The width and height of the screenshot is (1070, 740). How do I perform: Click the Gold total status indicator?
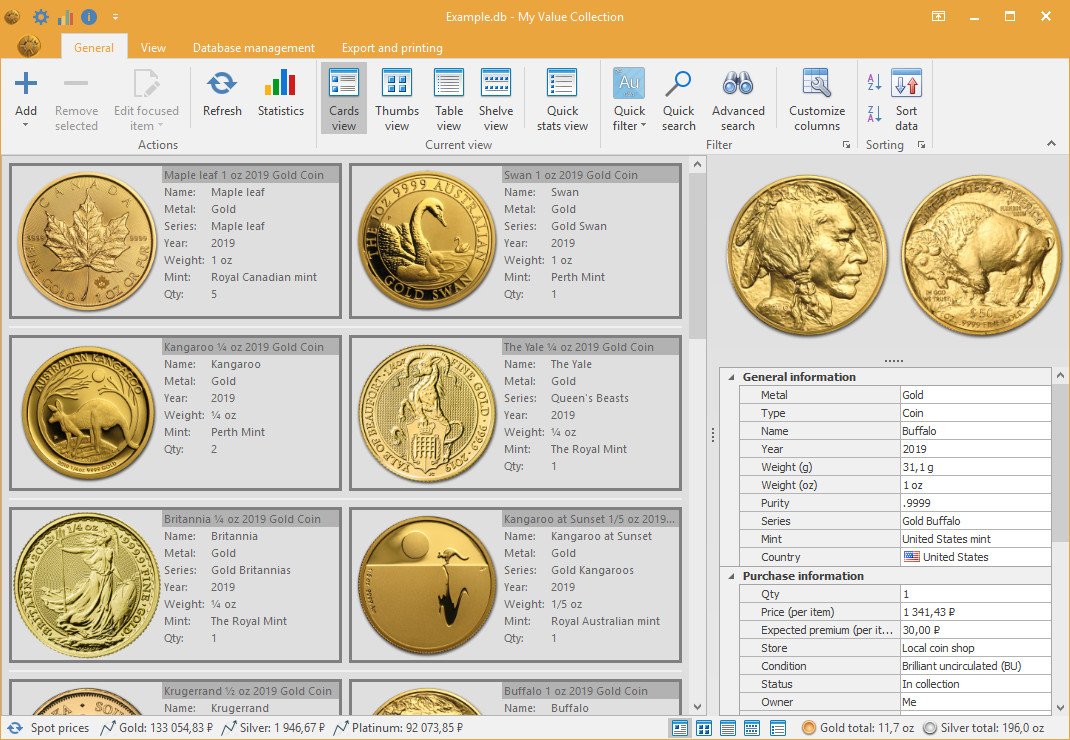(x=858, y=728)
